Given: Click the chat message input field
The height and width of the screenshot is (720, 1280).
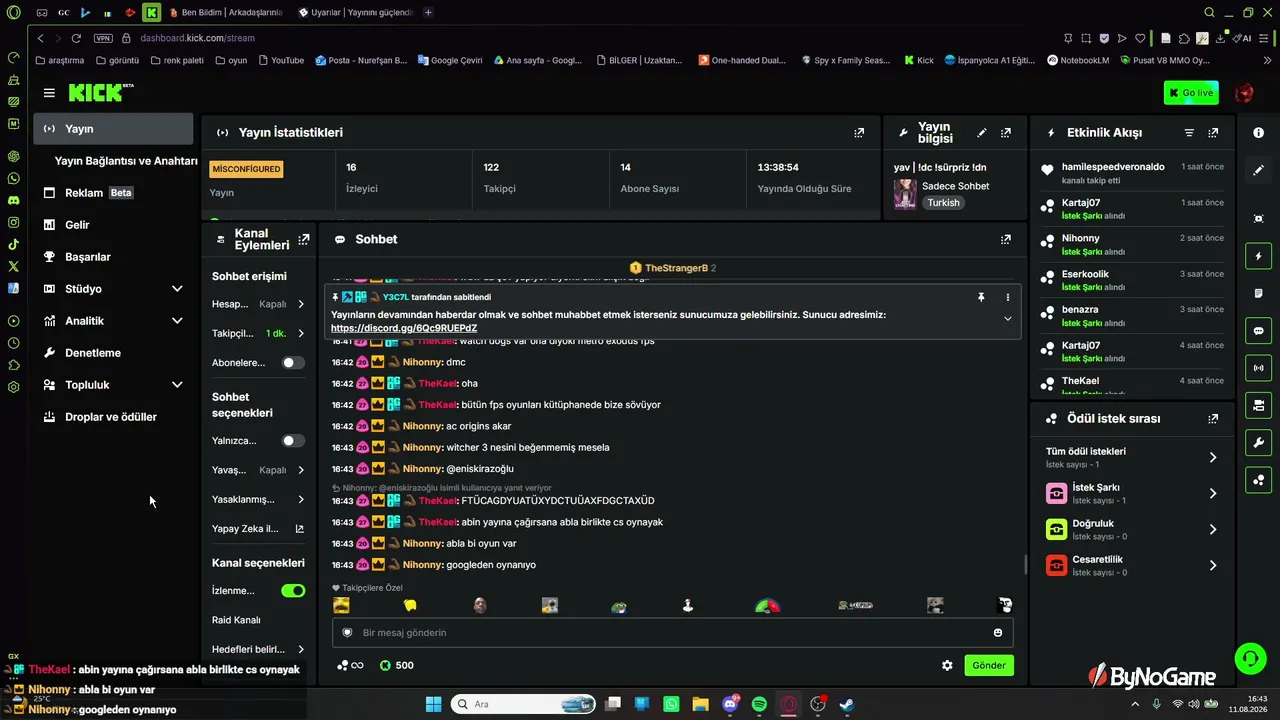Looking at the screenshot, I should click(x=673, y=632).
